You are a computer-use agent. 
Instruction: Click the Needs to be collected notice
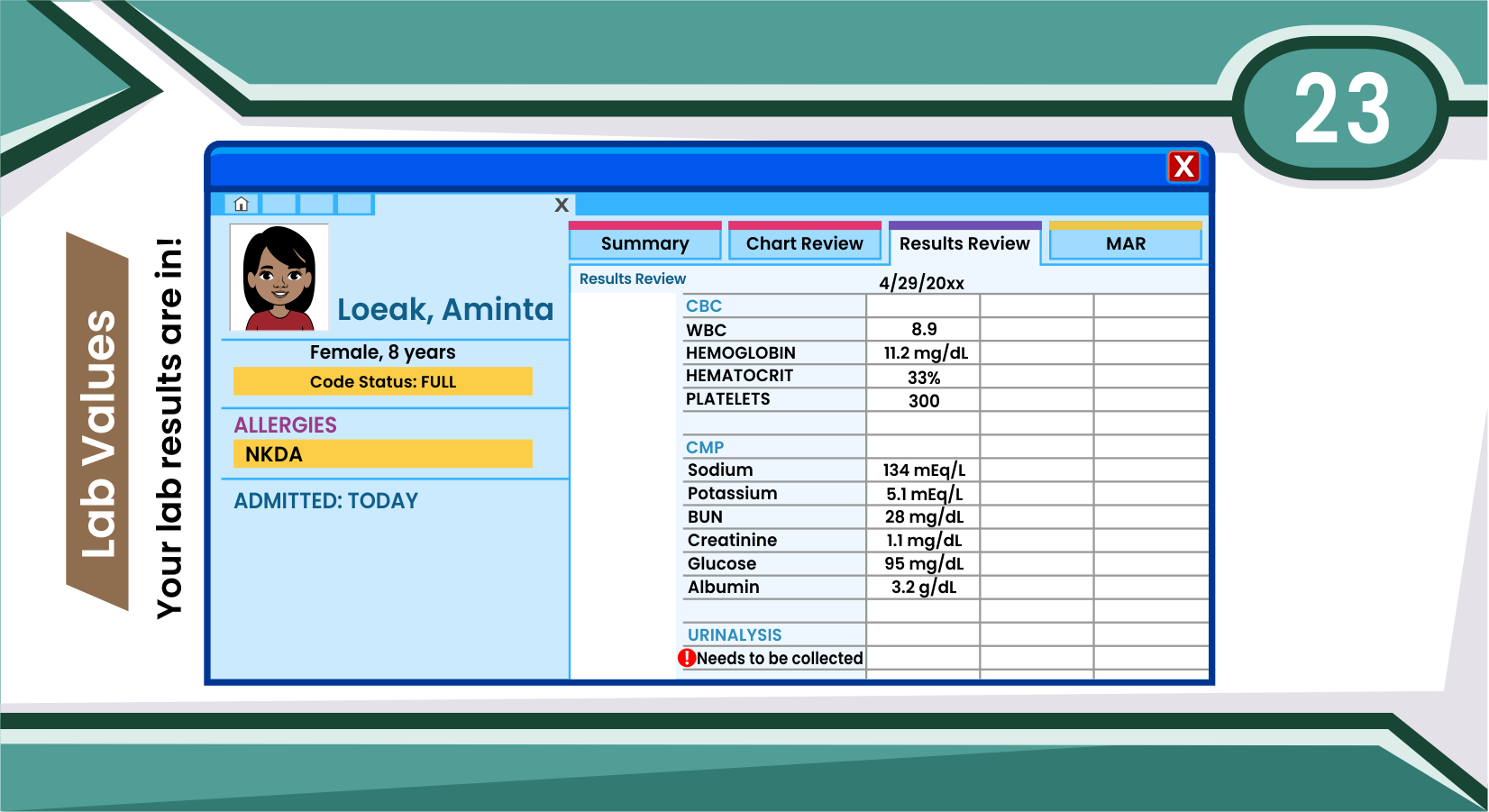(780, 659)
